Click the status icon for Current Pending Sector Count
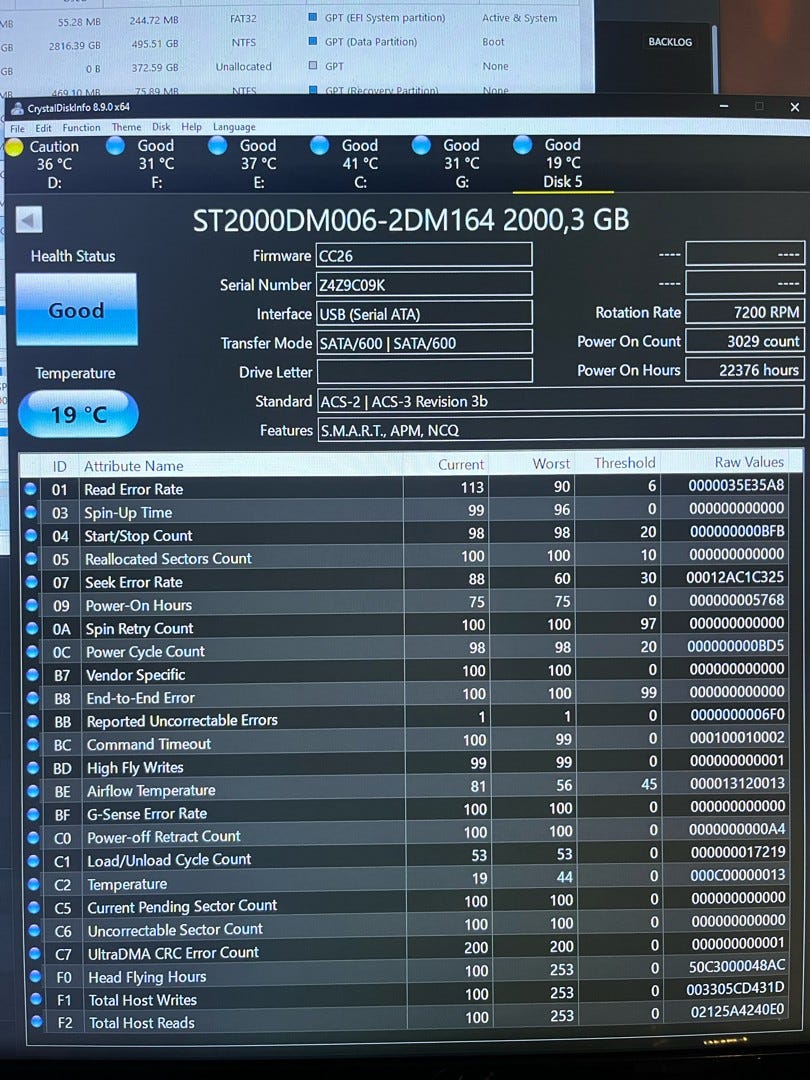The width and height of the screenshot is (810, 1080). point(34,908)
